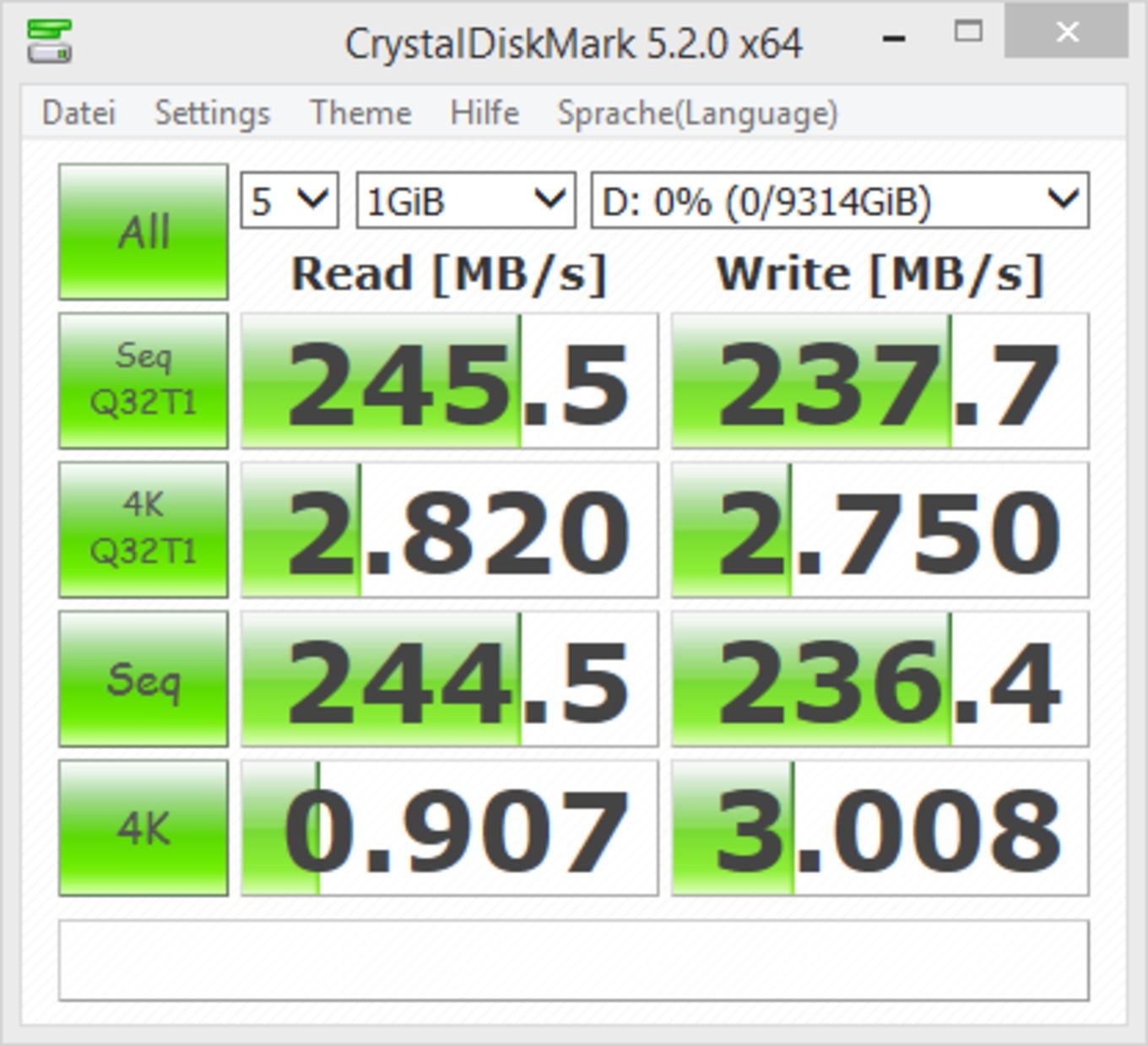Open the Settings menu

point(213,113)
